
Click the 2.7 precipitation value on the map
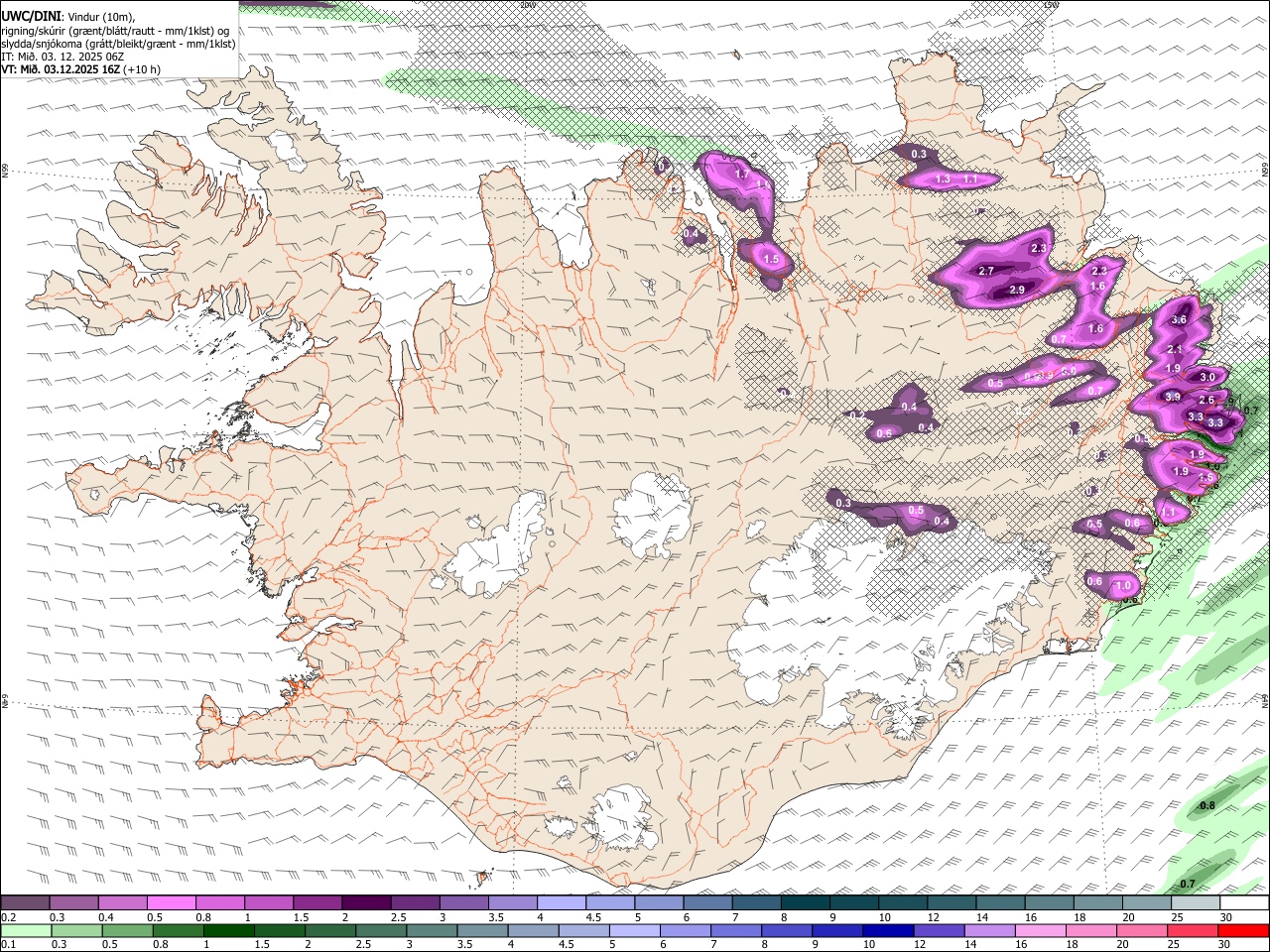[x=986, y=271]
